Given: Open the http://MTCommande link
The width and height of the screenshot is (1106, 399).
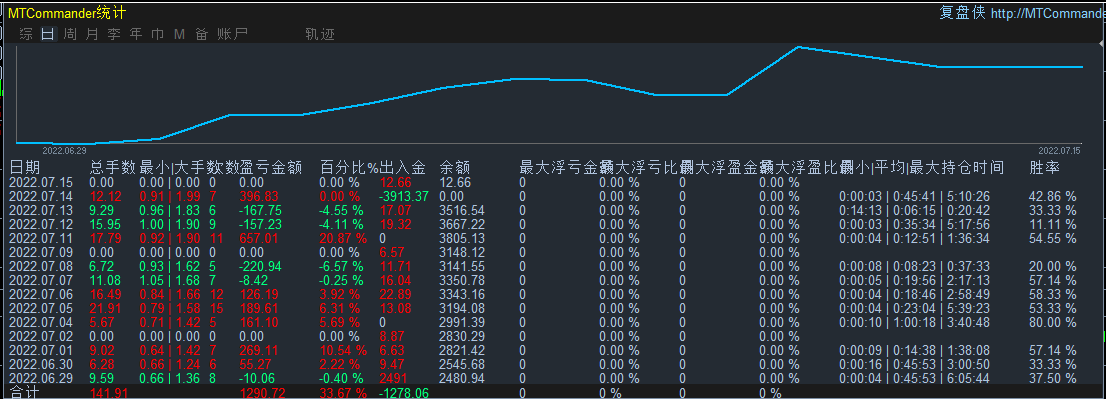Looking at the screenshot, I should (x=1048, y=13).
